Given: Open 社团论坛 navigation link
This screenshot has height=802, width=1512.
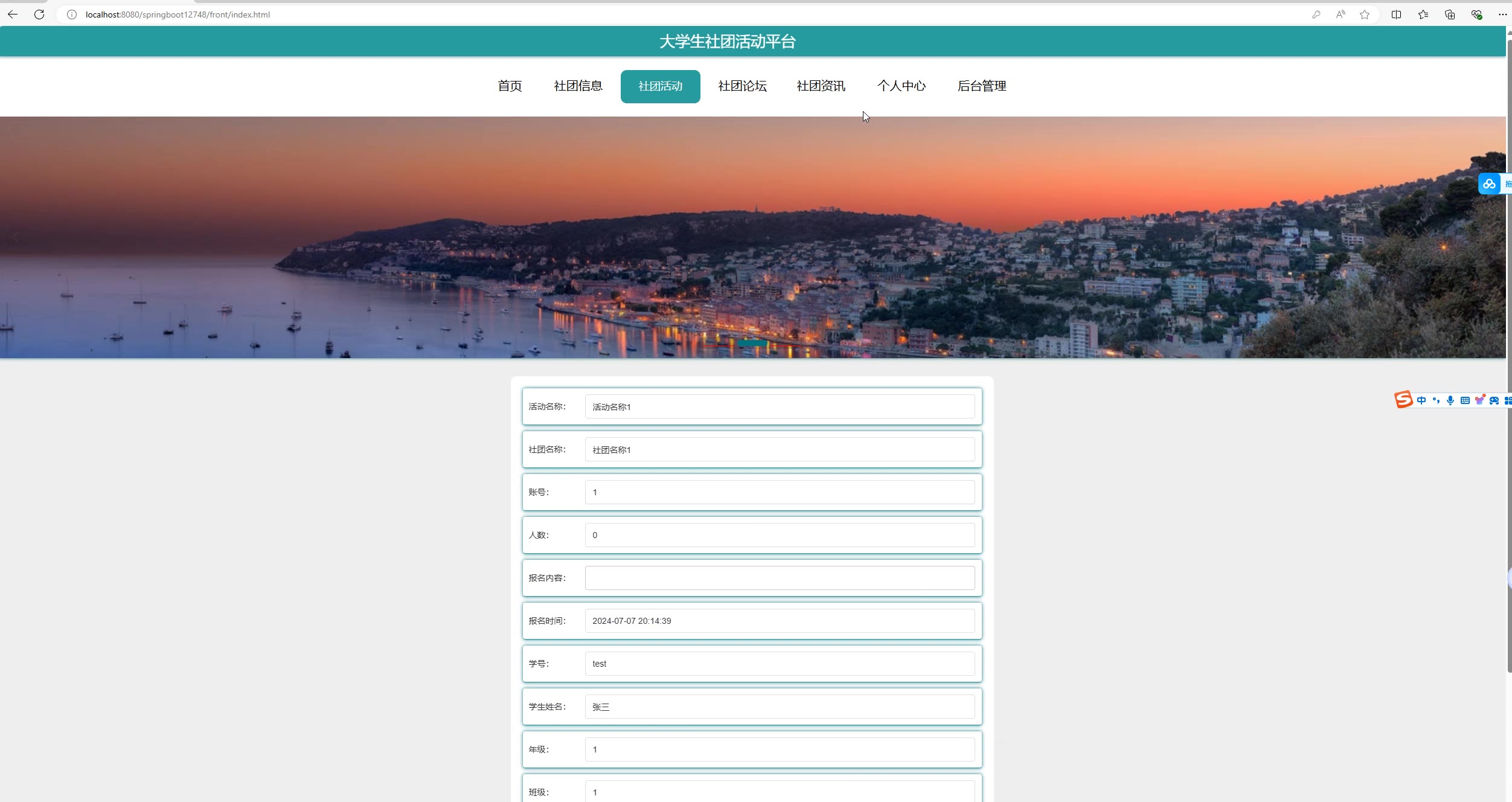Looking at the screenshot, I should [x=742, y=86].
